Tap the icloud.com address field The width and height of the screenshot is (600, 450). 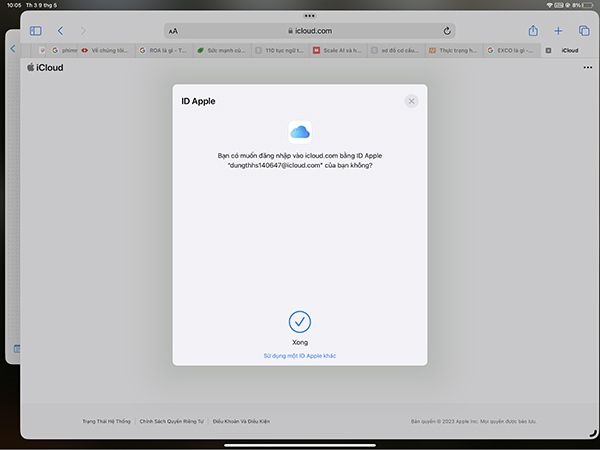point(310,31)
